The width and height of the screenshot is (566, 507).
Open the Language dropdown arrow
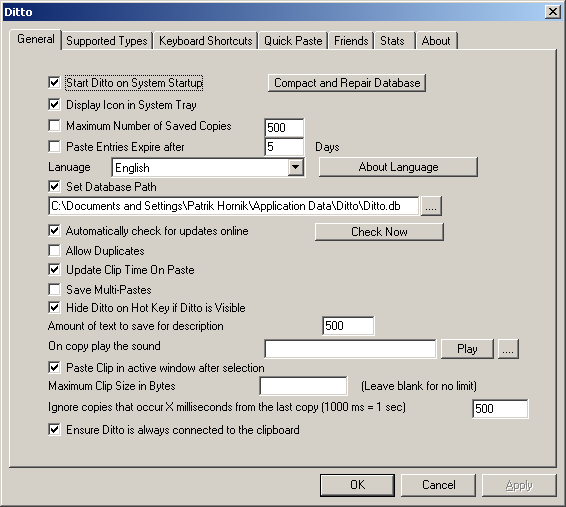pyautogui.click(x=296, y=167)
